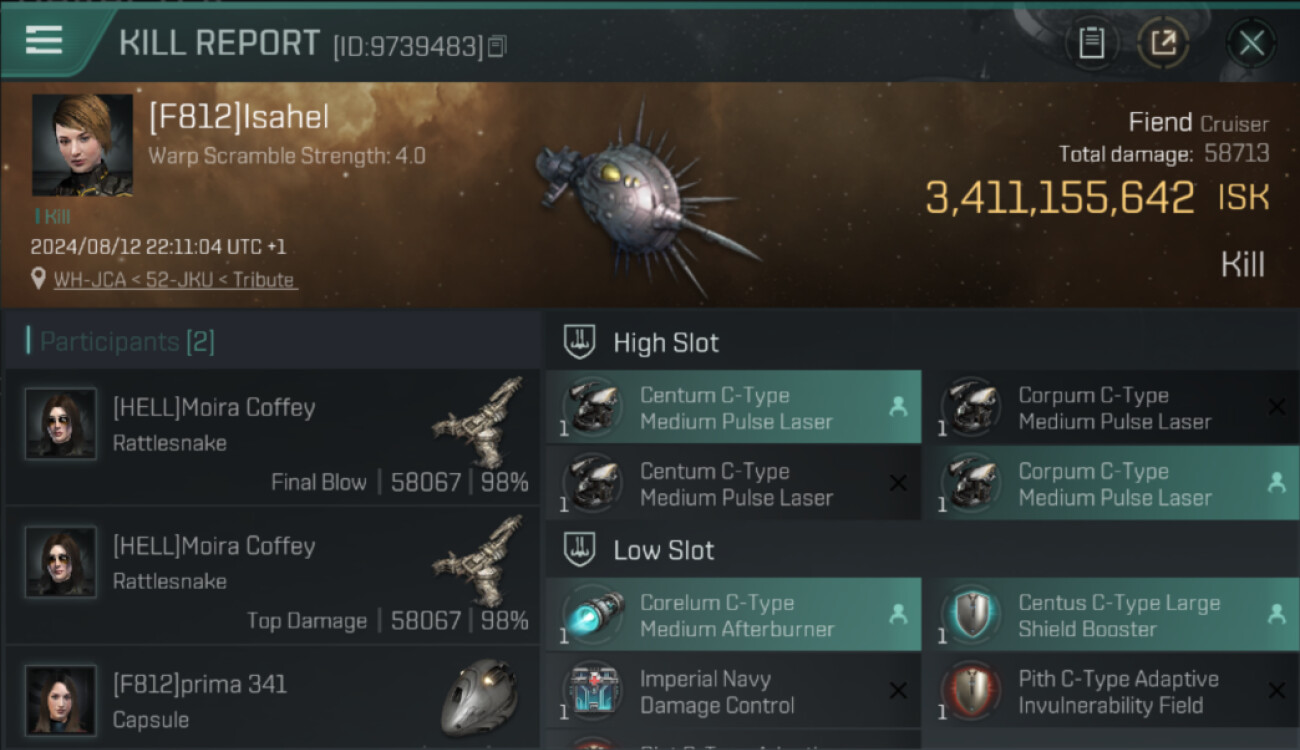The height and width of the screenshot is (750, 1300).
Task: View Isahel's pilot portrait
Action: [x=82, y=145]
